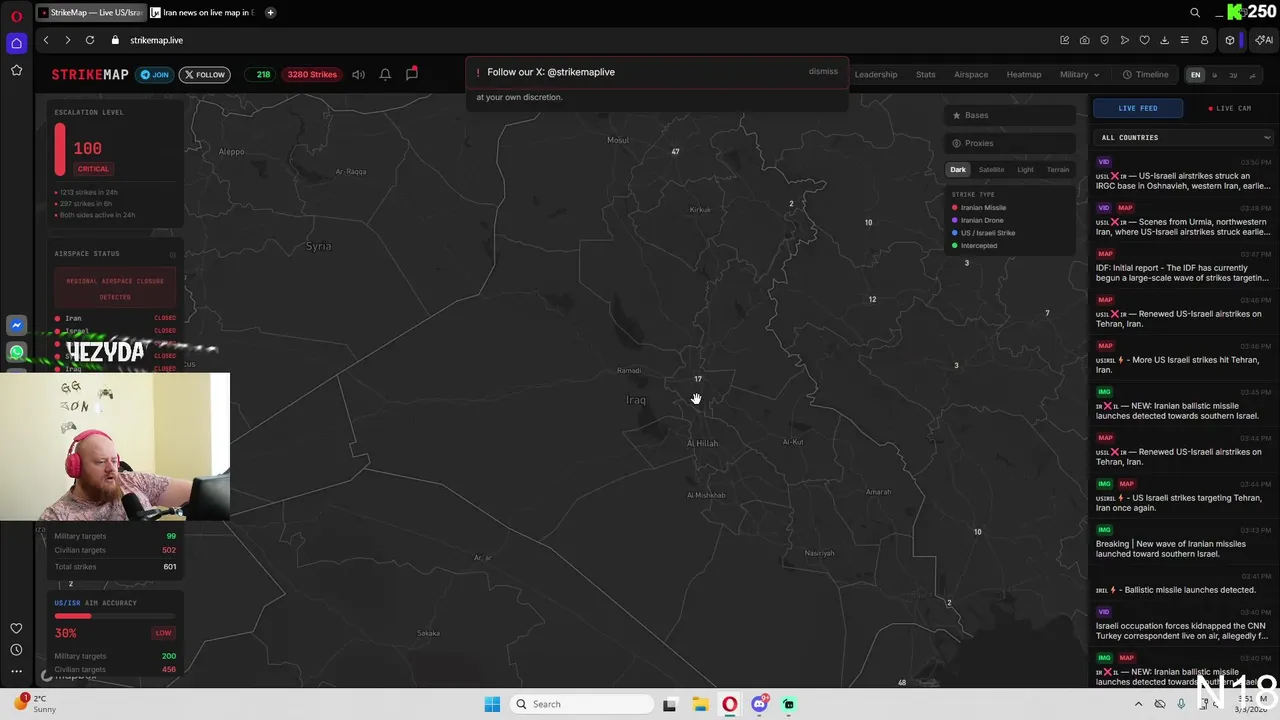Open the weather widget showing Sunny
Screen dimensions: 1280x720
[x=36, y=704]
